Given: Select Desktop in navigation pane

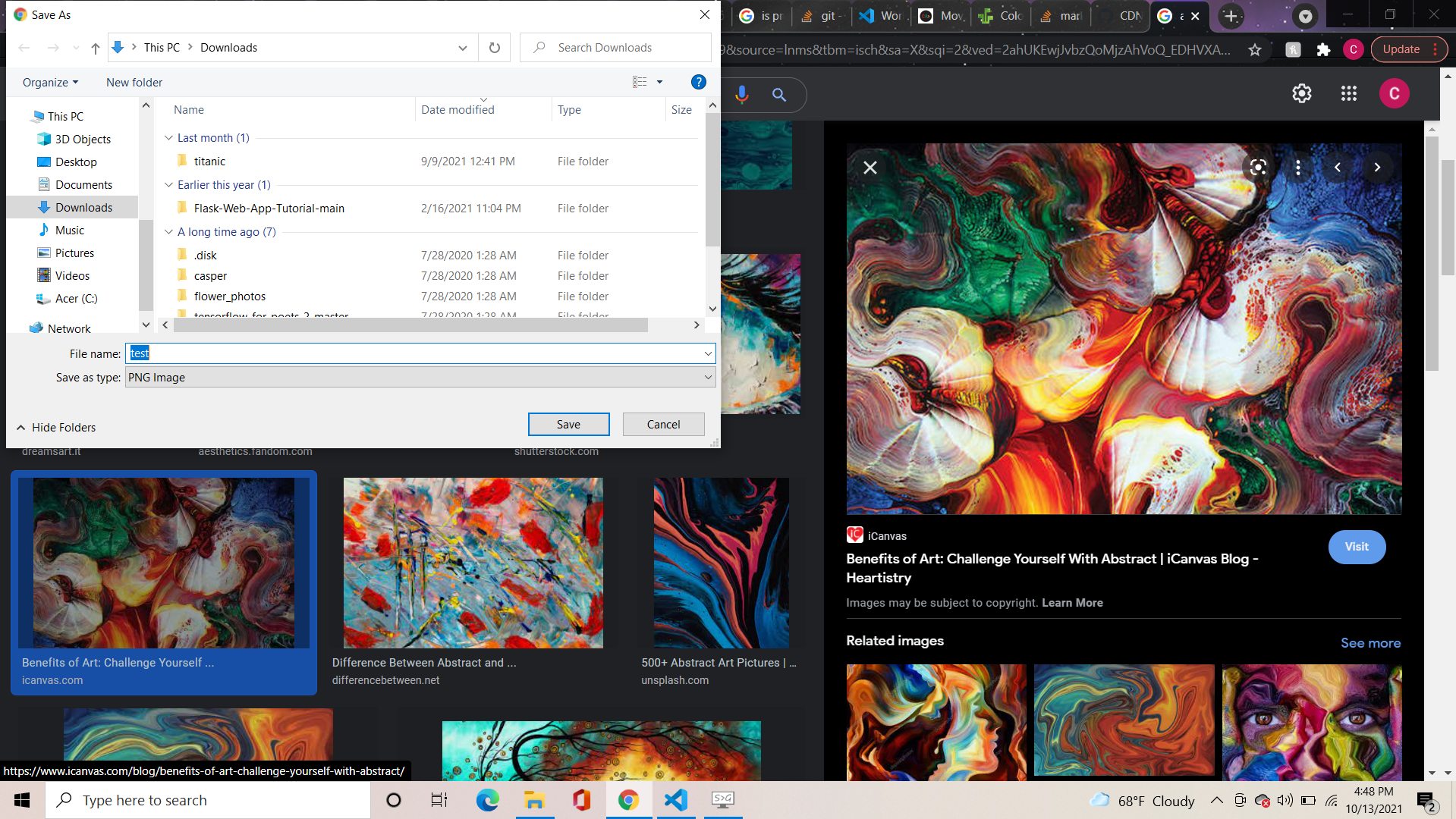Looking at the screenshot, I should coord(76,162).
